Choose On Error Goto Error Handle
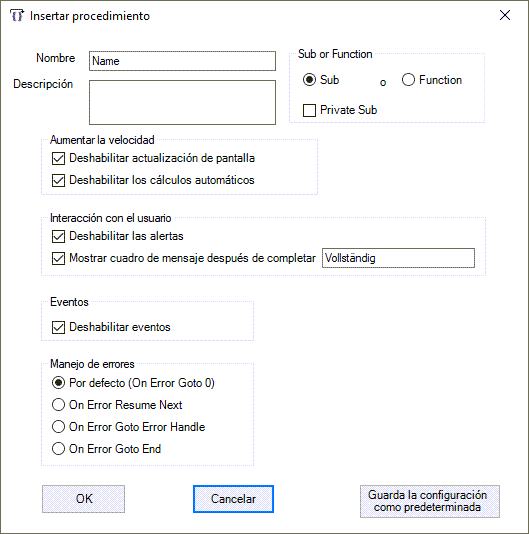529x534 pixels. [x=58, y=427]
